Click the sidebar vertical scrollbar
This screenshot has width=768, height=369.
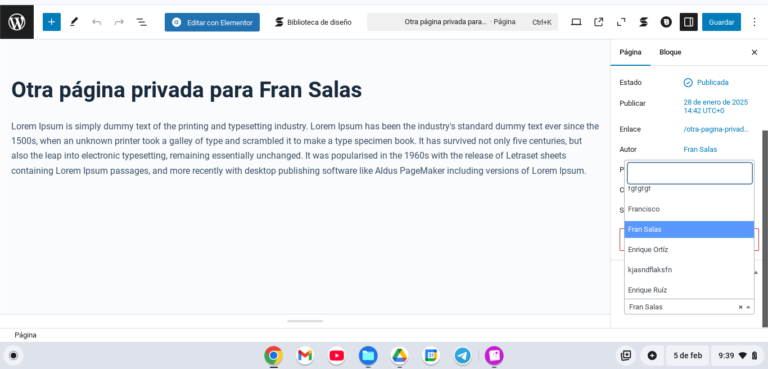coord(765,228)
